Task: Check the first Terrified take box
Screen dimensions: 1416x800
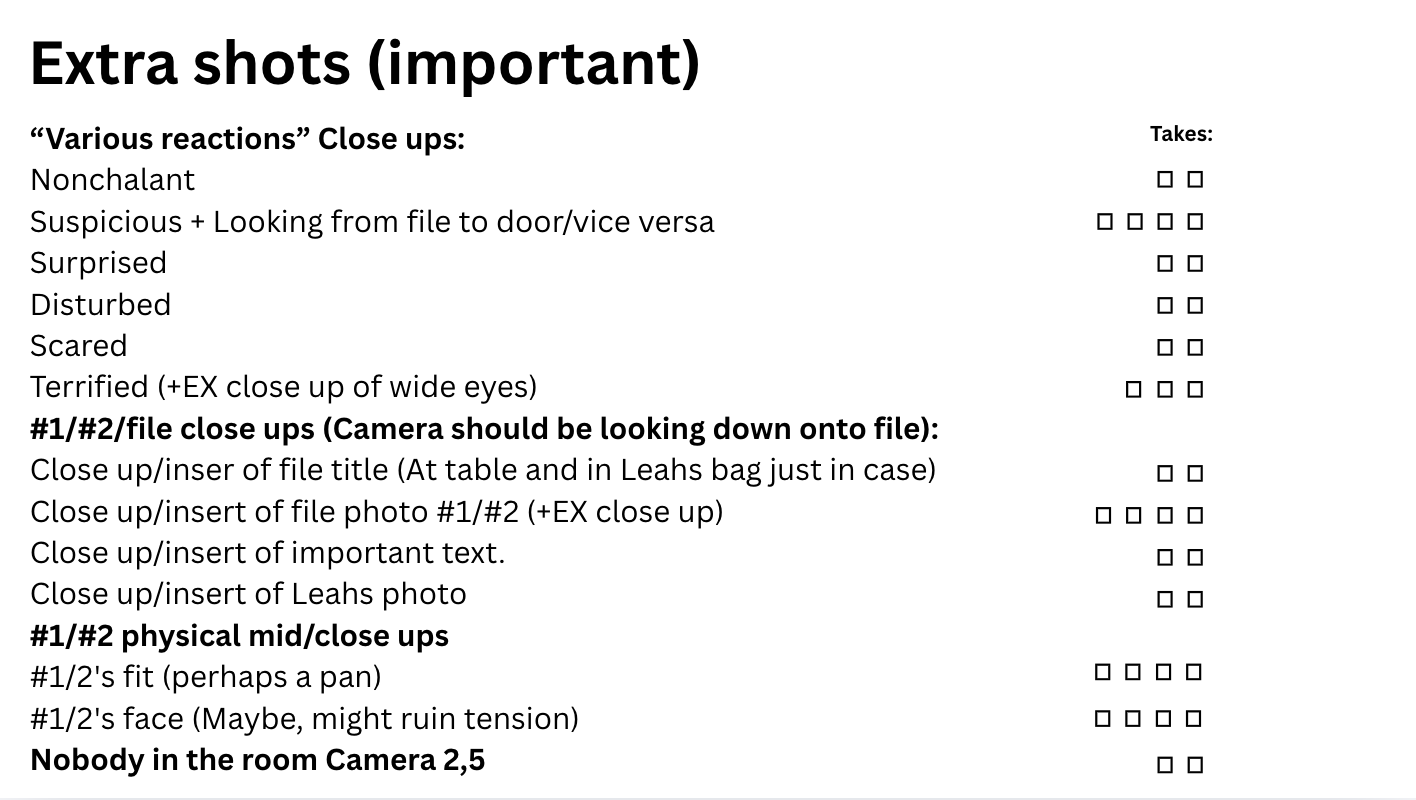Action: (1133, 390)
